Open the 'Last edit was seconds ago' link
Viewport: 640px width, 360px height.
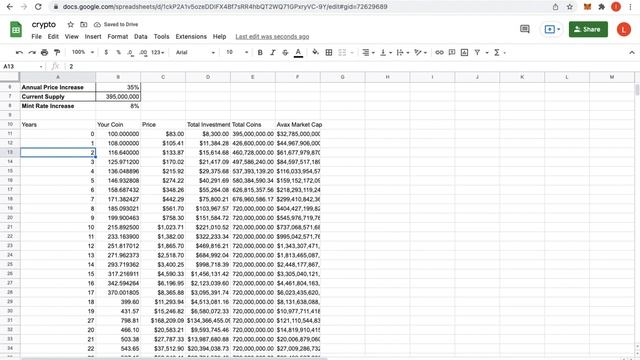click(x=272, y=37)
